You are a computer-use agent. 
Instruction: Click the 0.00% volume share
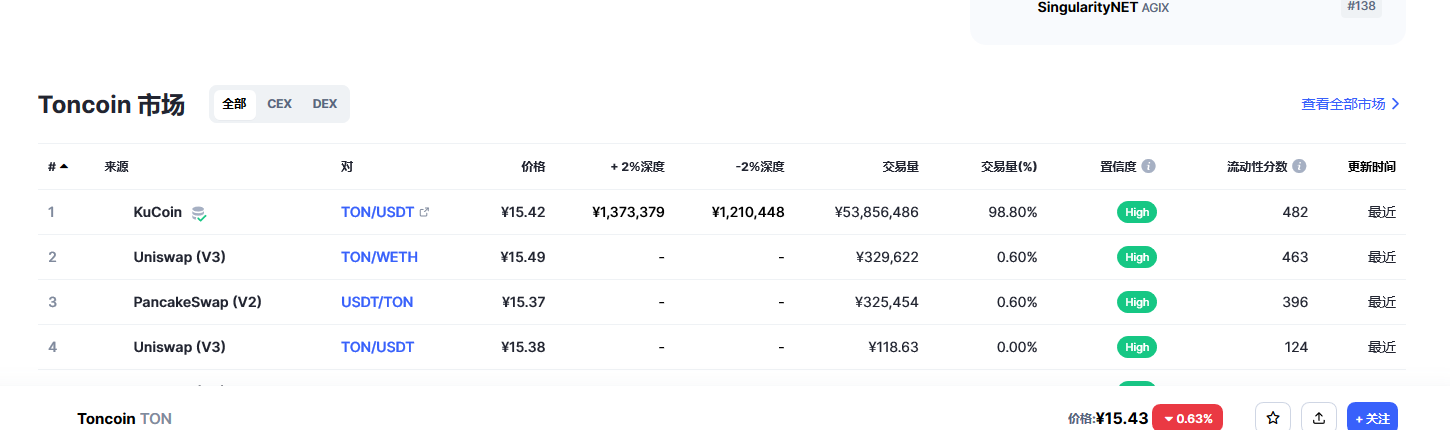pos(1017,347)
